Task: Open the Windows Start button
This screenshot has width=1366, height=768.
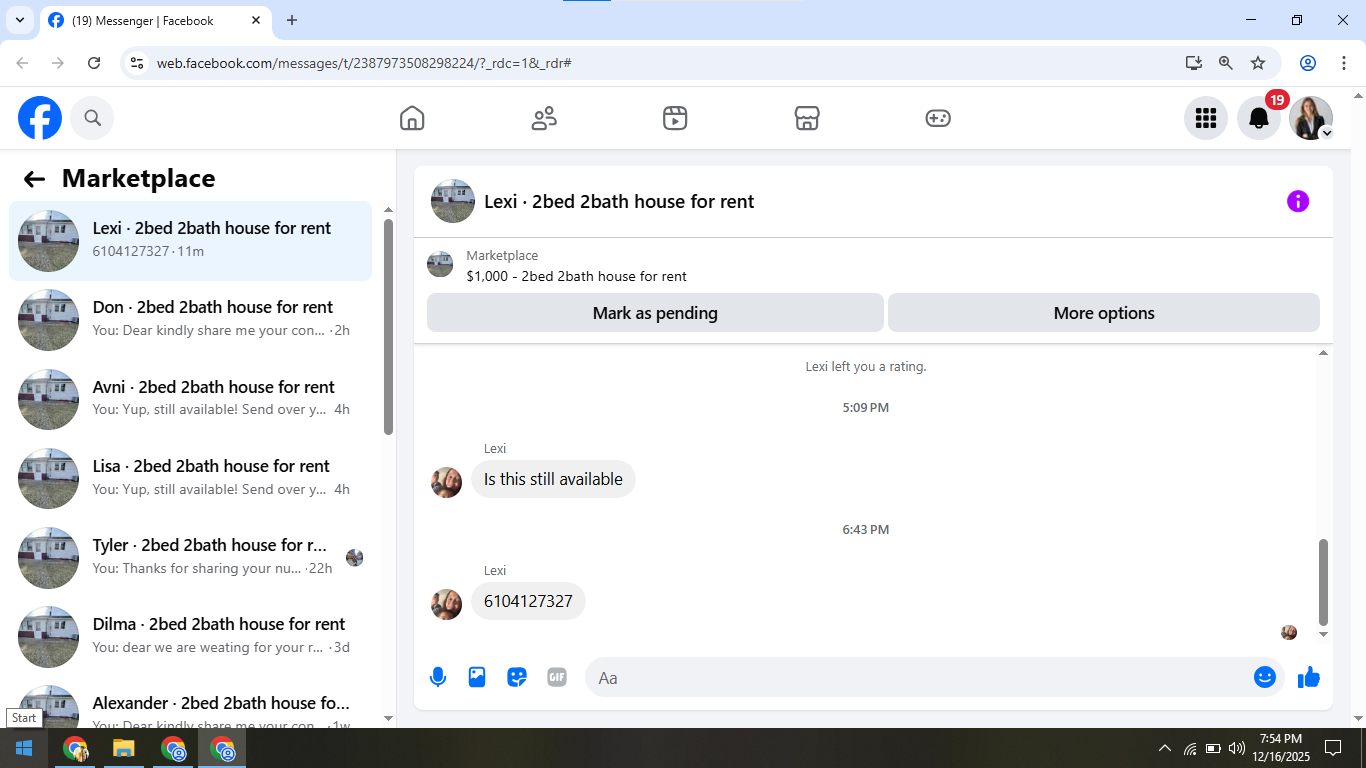Action: point(24,748)
